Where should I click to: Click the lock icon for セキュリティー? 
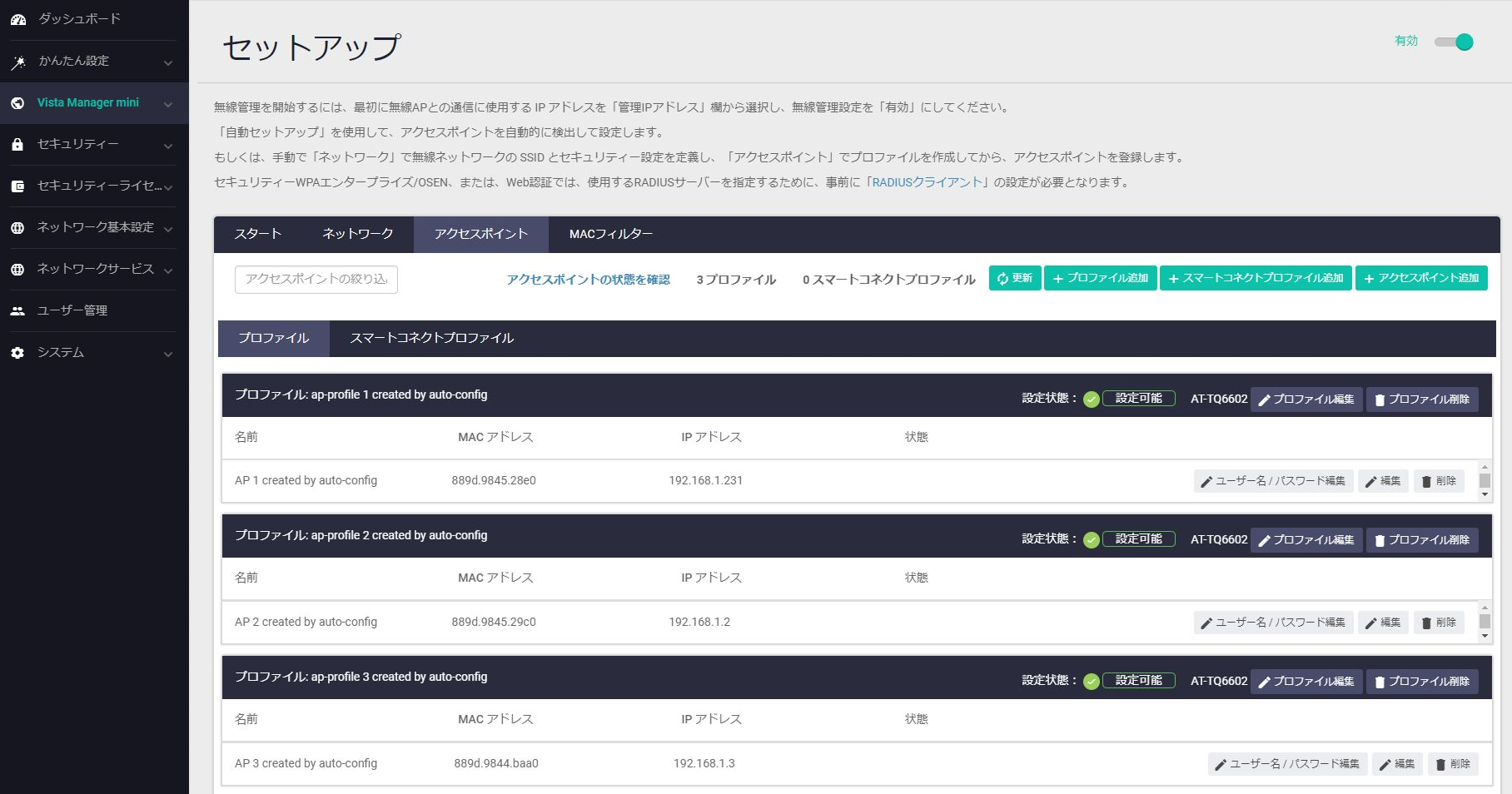17,145
